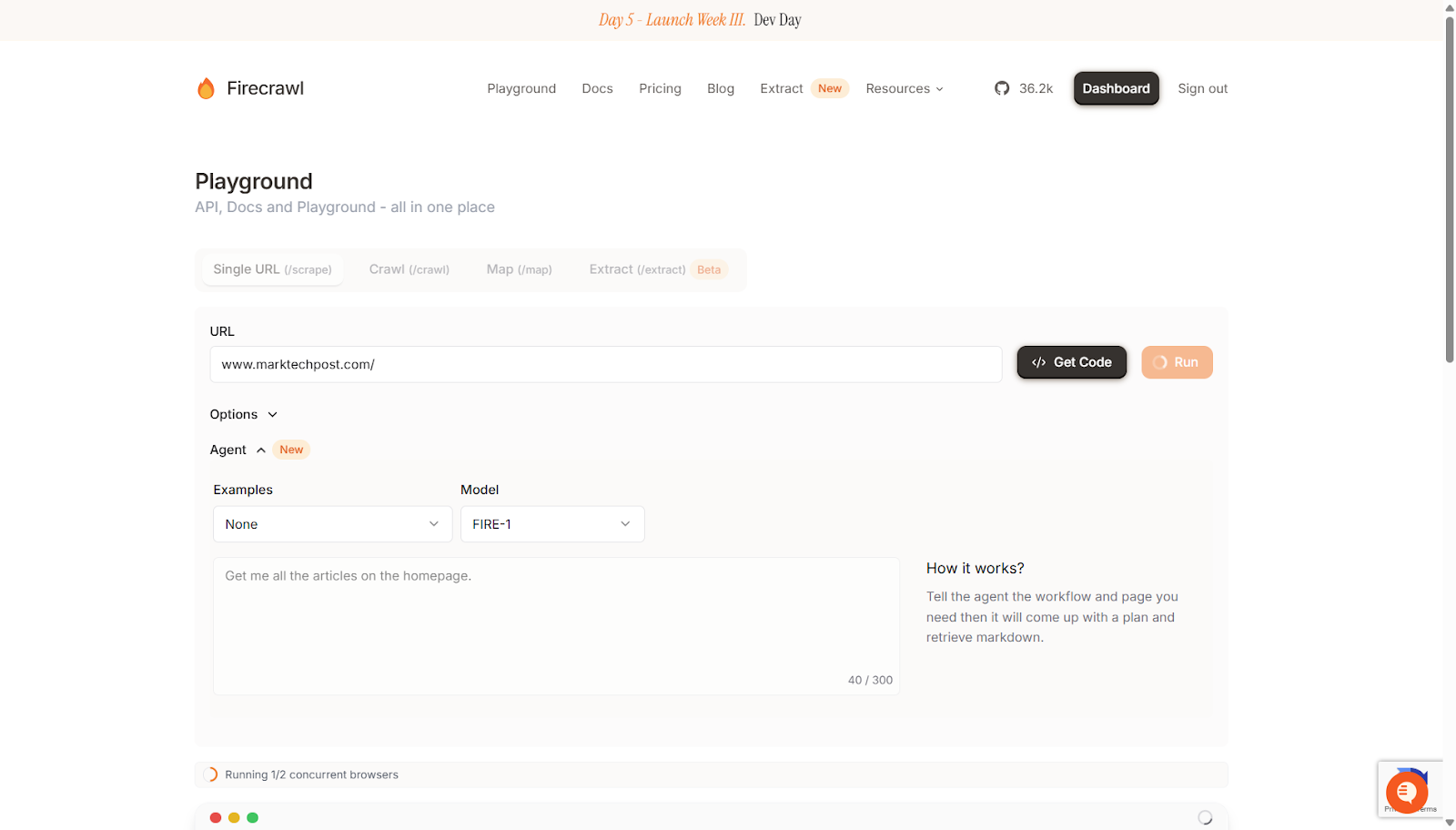Click the Firecrawl flame logo

[207, 88]
